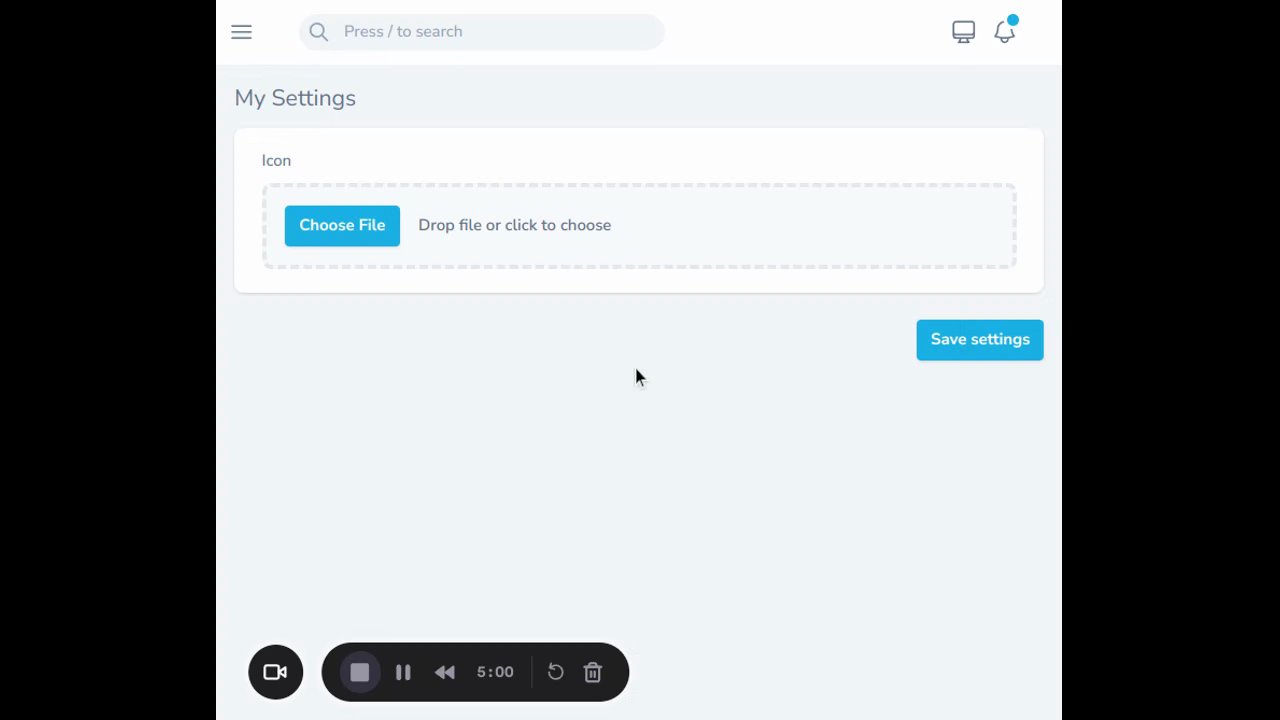
Task: Click the 'My Settings' page heading
Action: (295, 98)
